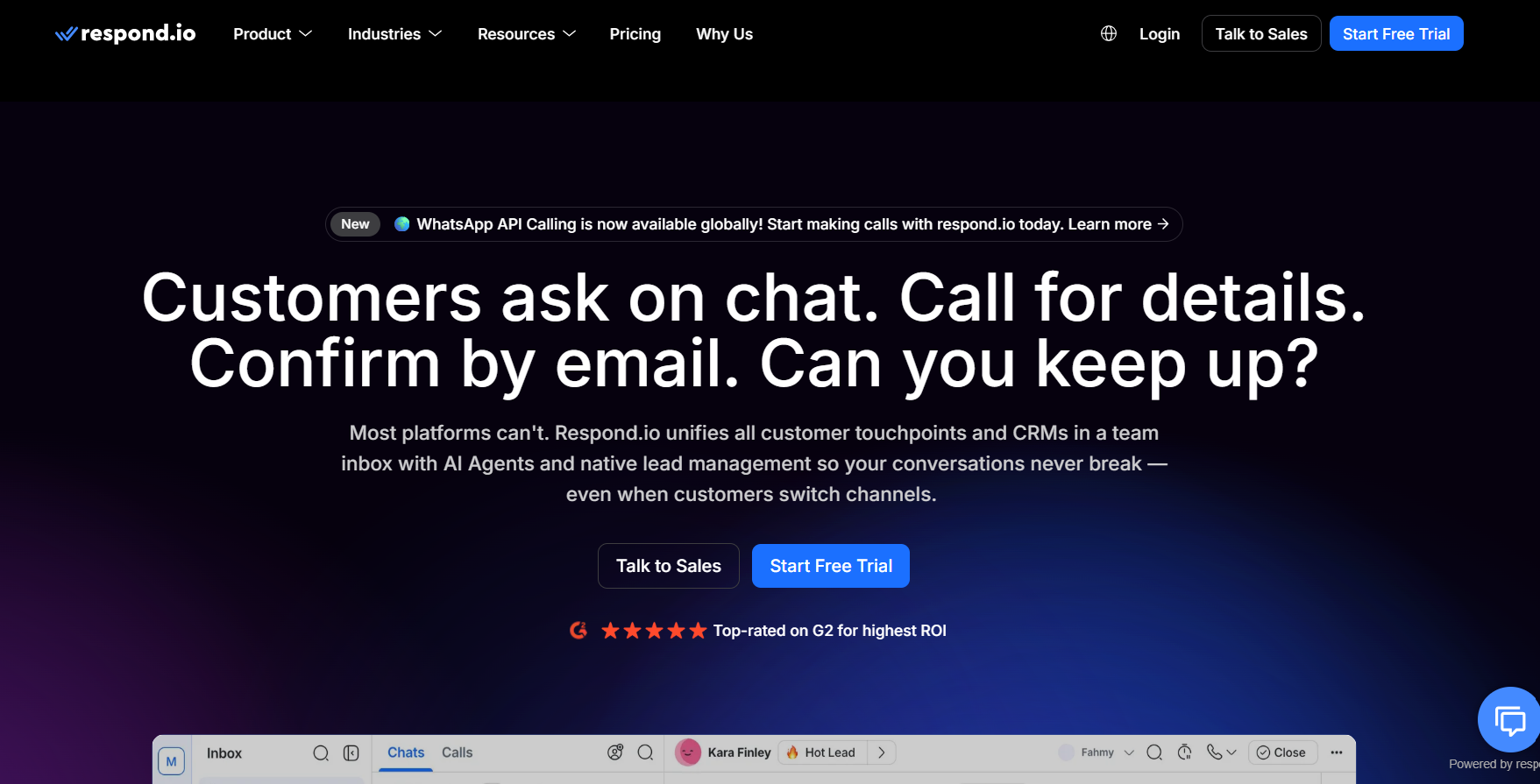Click the Login link
The image size is (1540, 784).
(1160, 34)
